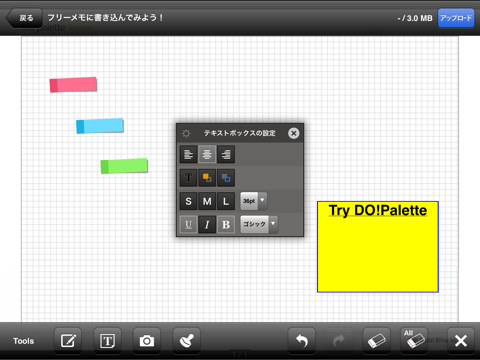Align text to the right
This screenshot has height=360, width=480.
pos(226,154)
